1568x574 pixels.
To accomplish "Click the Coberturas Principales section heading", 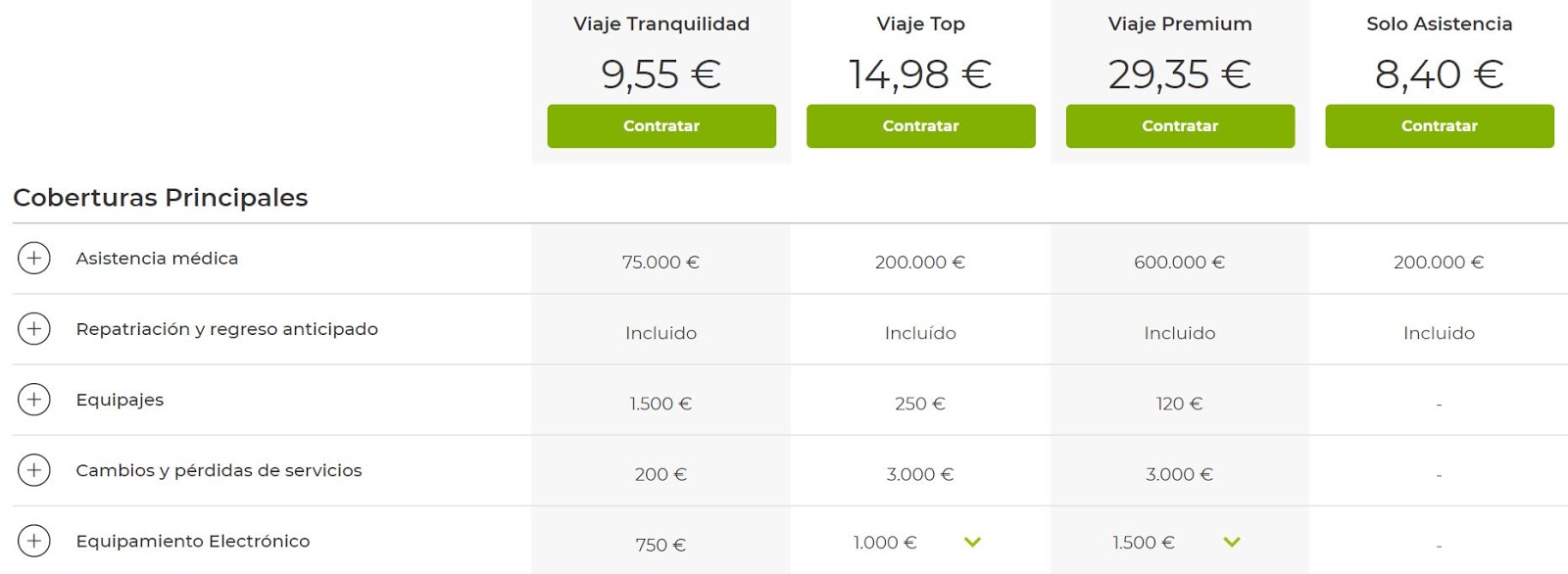I will point(161,198).
